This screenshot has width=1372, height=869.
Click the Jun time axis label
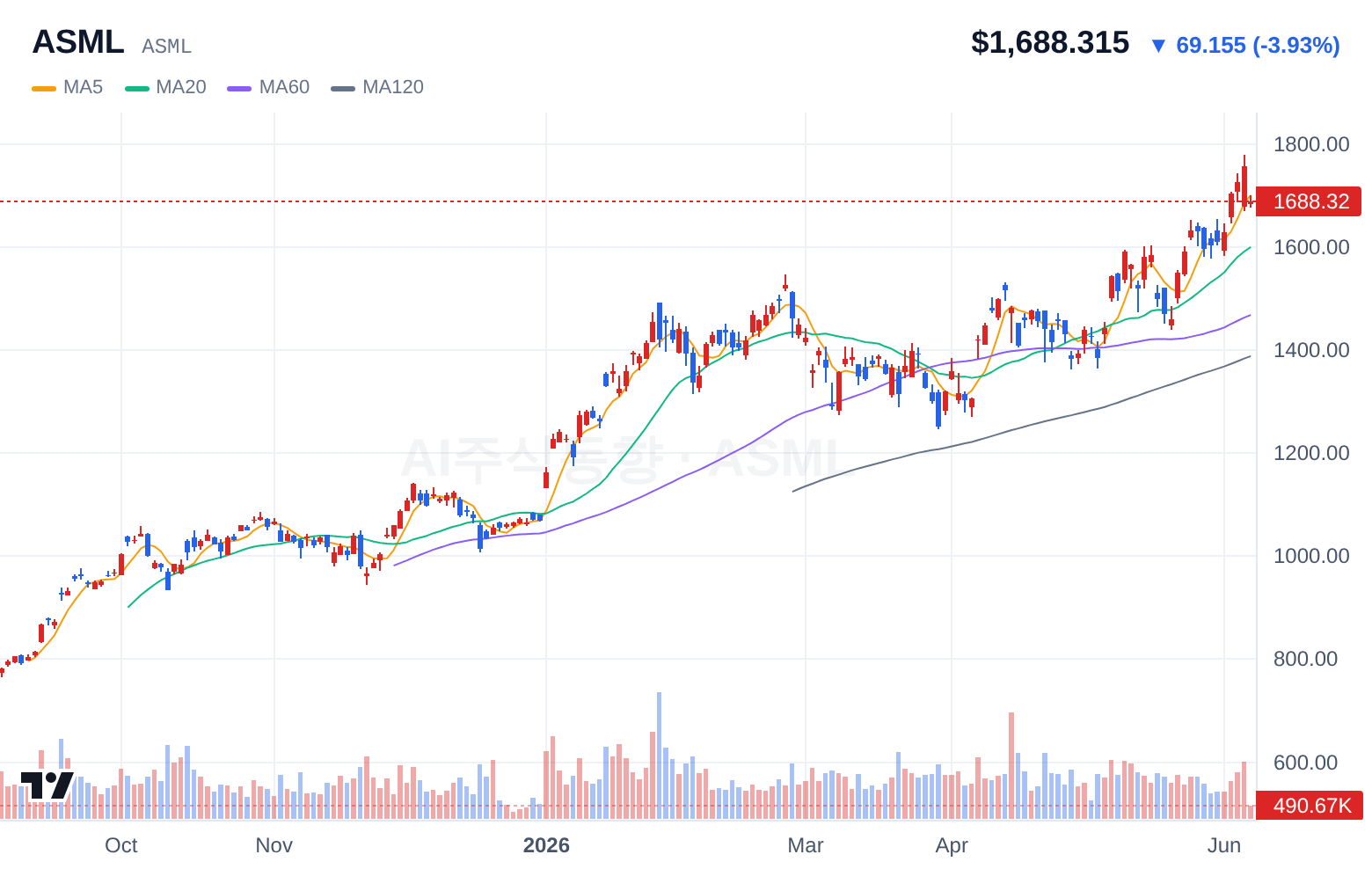coord(1224,845)
